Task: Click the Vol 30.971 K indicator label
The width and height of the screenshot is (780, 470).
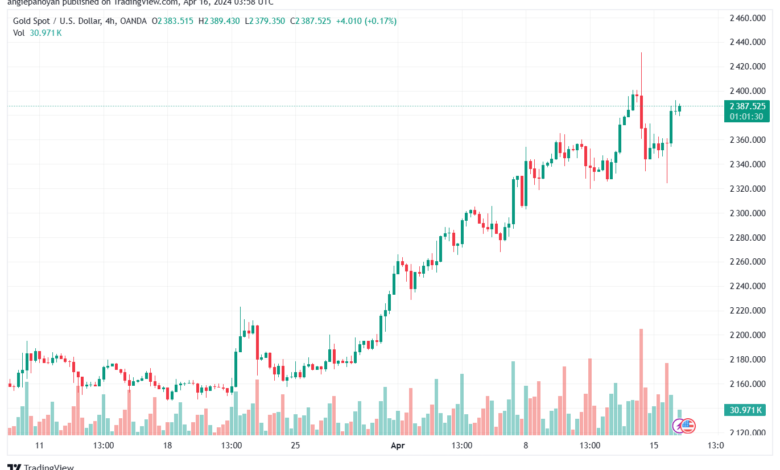Action: (x=37, y=33)
